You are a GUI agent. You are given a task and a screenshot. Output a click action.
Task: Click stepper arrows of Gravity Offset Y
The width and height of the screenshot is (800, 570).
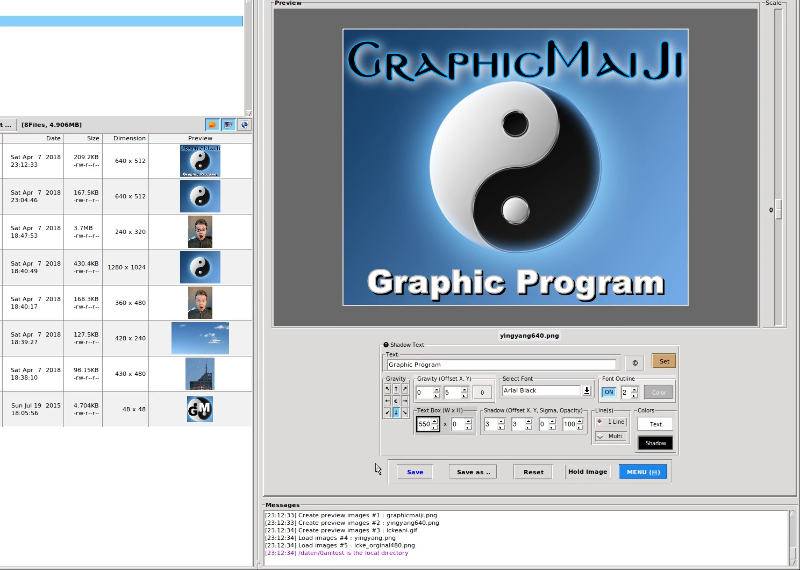(464, 392)
